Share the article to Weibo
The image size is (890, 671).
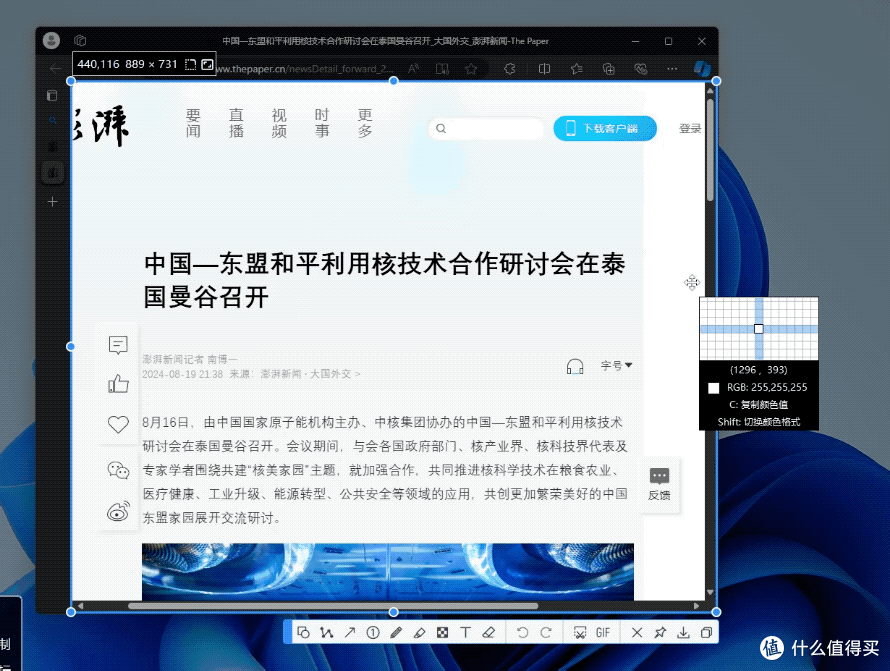click(118, 511)
